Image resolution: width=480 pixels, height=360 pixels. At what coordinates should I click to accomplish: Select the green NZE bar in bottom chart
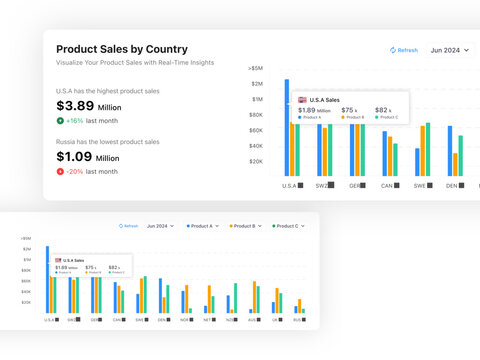235,298
